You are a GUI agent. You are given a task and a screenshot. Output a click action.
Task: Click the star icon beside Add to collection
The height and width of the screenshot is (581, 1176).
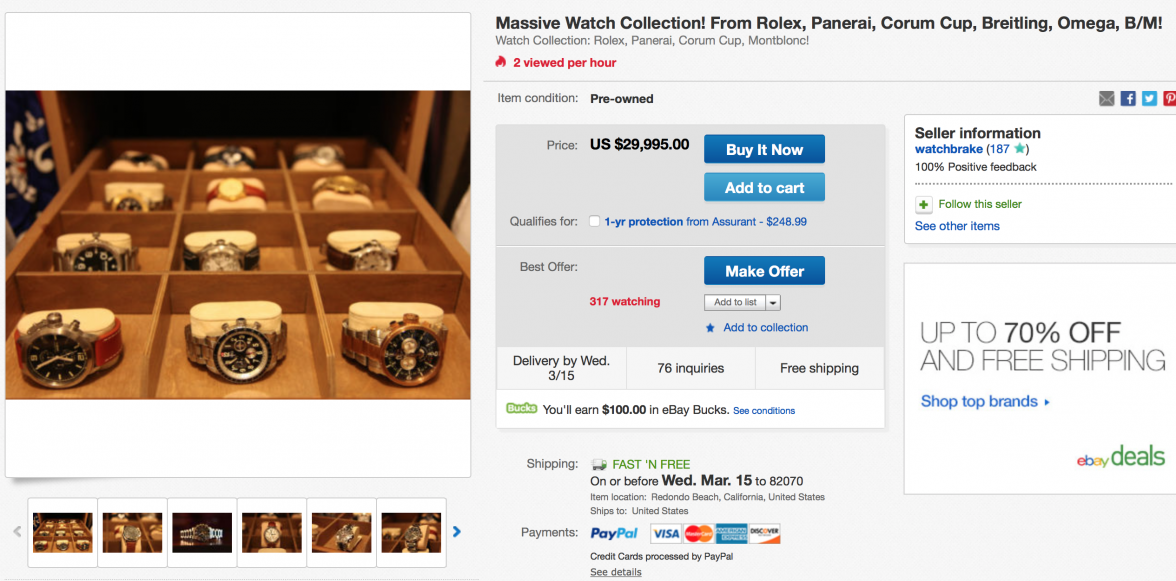[710, 328]
